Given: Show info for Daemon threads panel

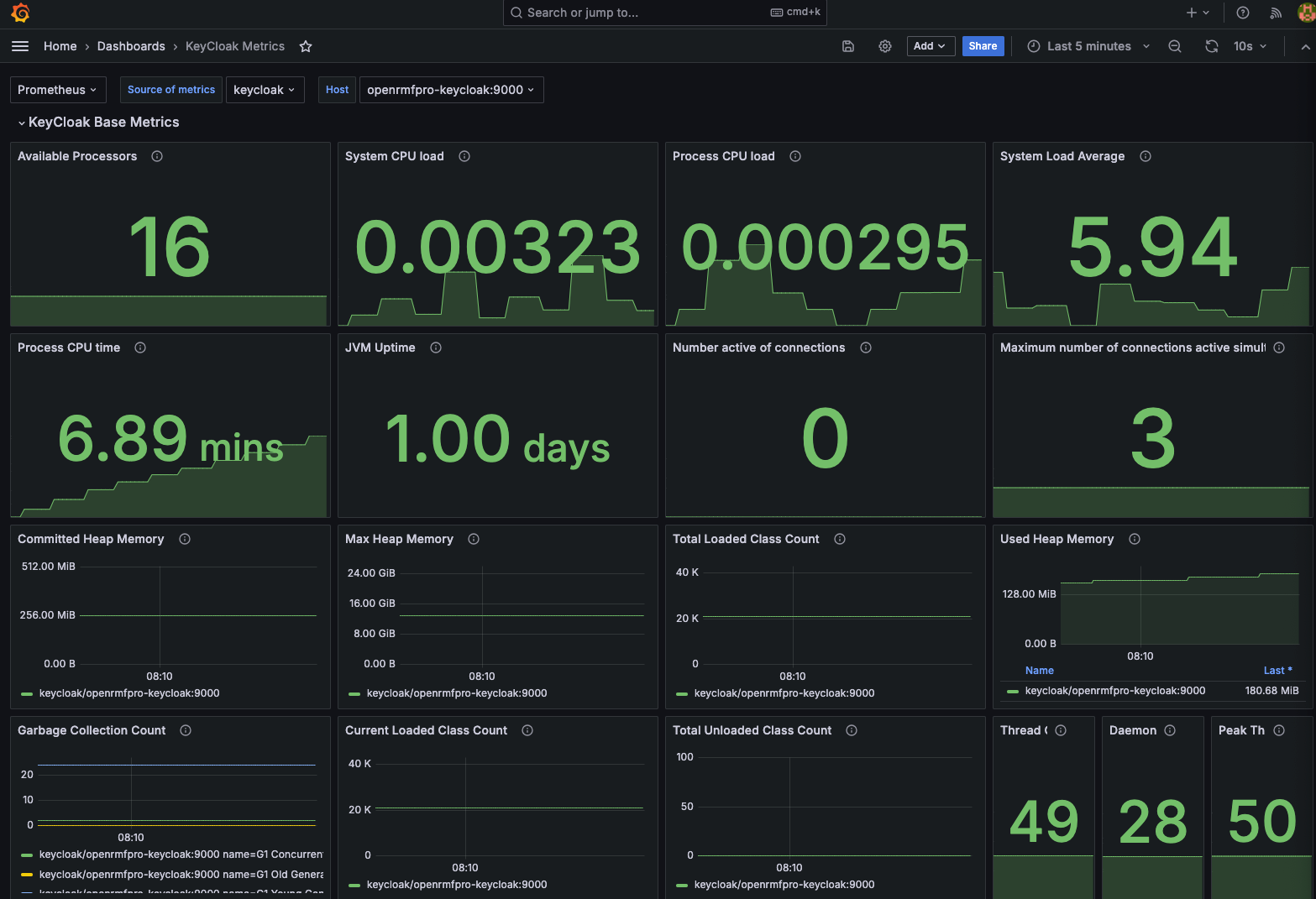Looking at the screenshot, I should pos(1170,730).
